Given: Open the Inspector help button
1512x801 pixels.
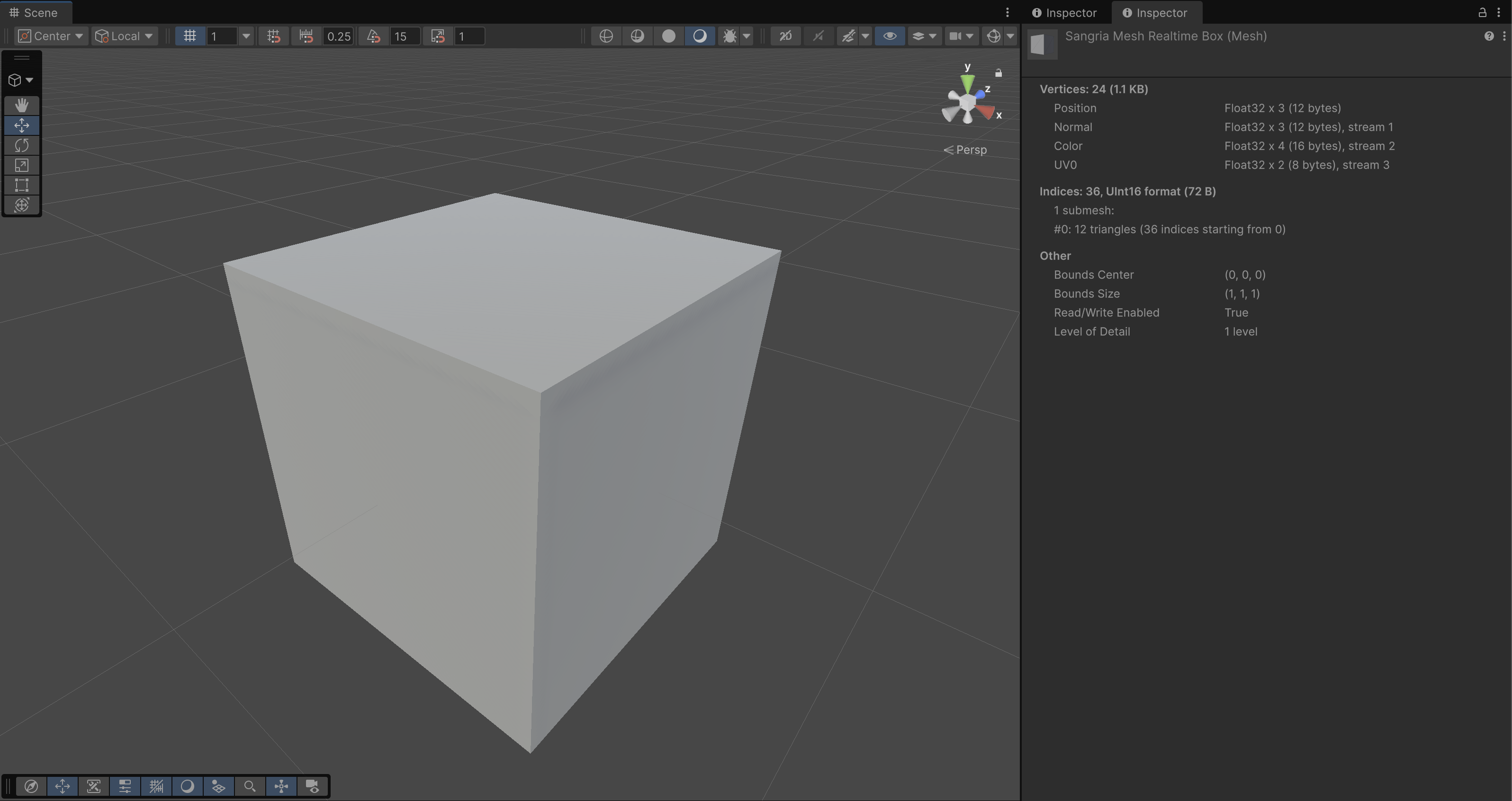Looking at the screenshot, I should pyautogui.click(x=1488, y=36).
